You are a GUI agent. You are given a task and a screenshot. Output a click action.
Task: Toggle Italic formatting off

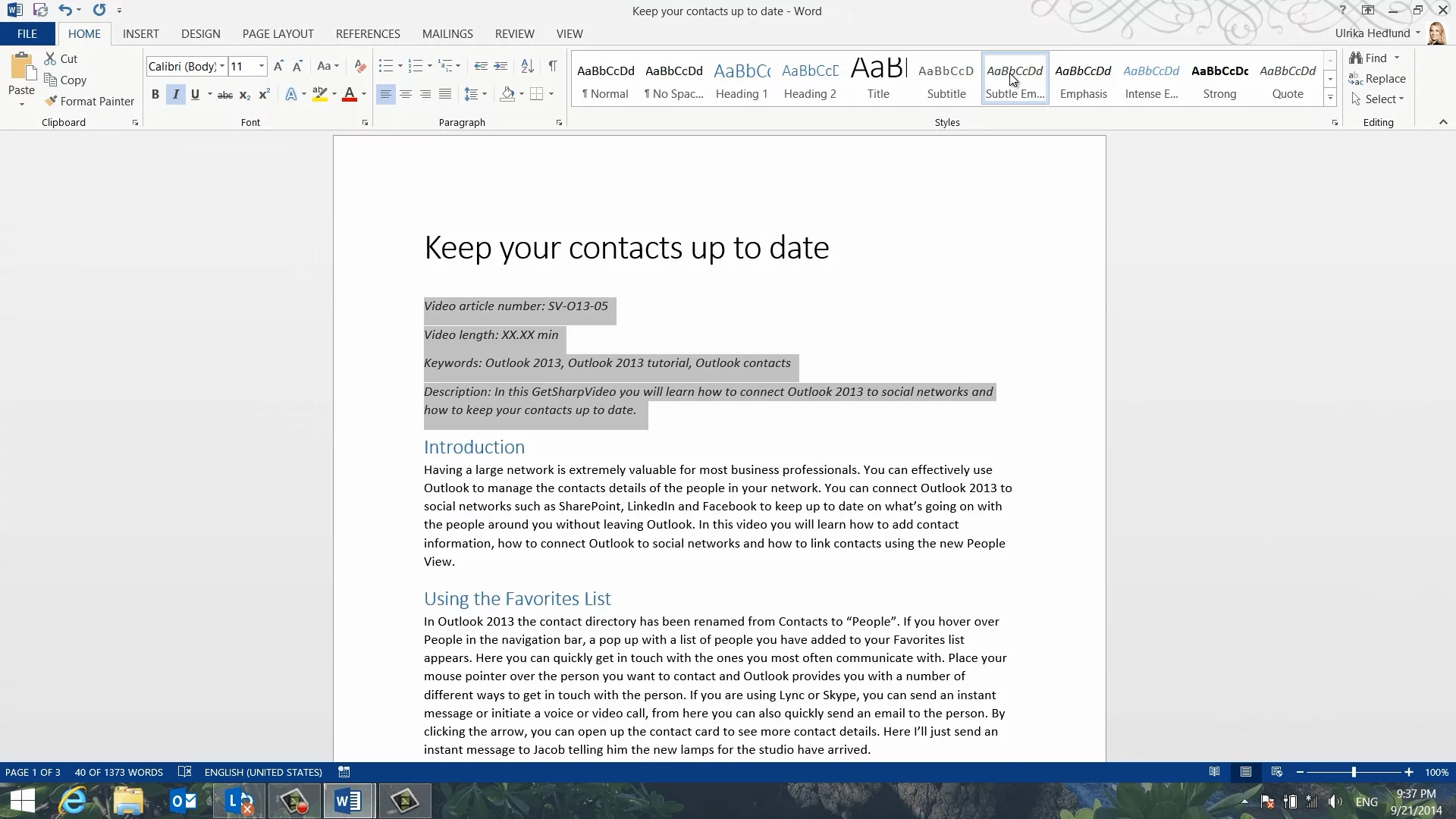pyautogui.click(x=175, y=95)
